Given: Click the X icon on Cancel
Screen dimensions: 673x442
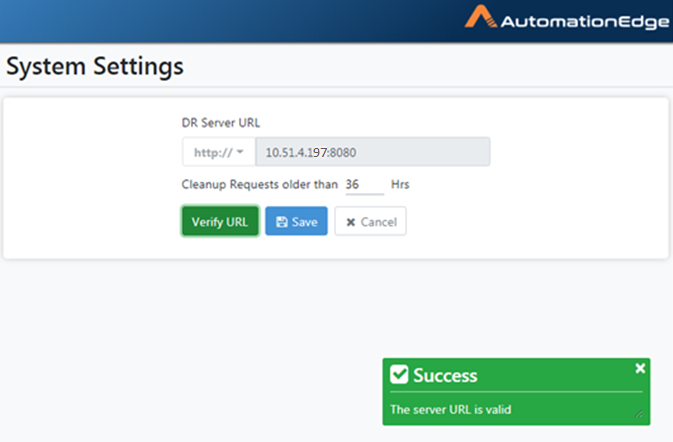Looking at the screenshot, I should tap(351, 222).
